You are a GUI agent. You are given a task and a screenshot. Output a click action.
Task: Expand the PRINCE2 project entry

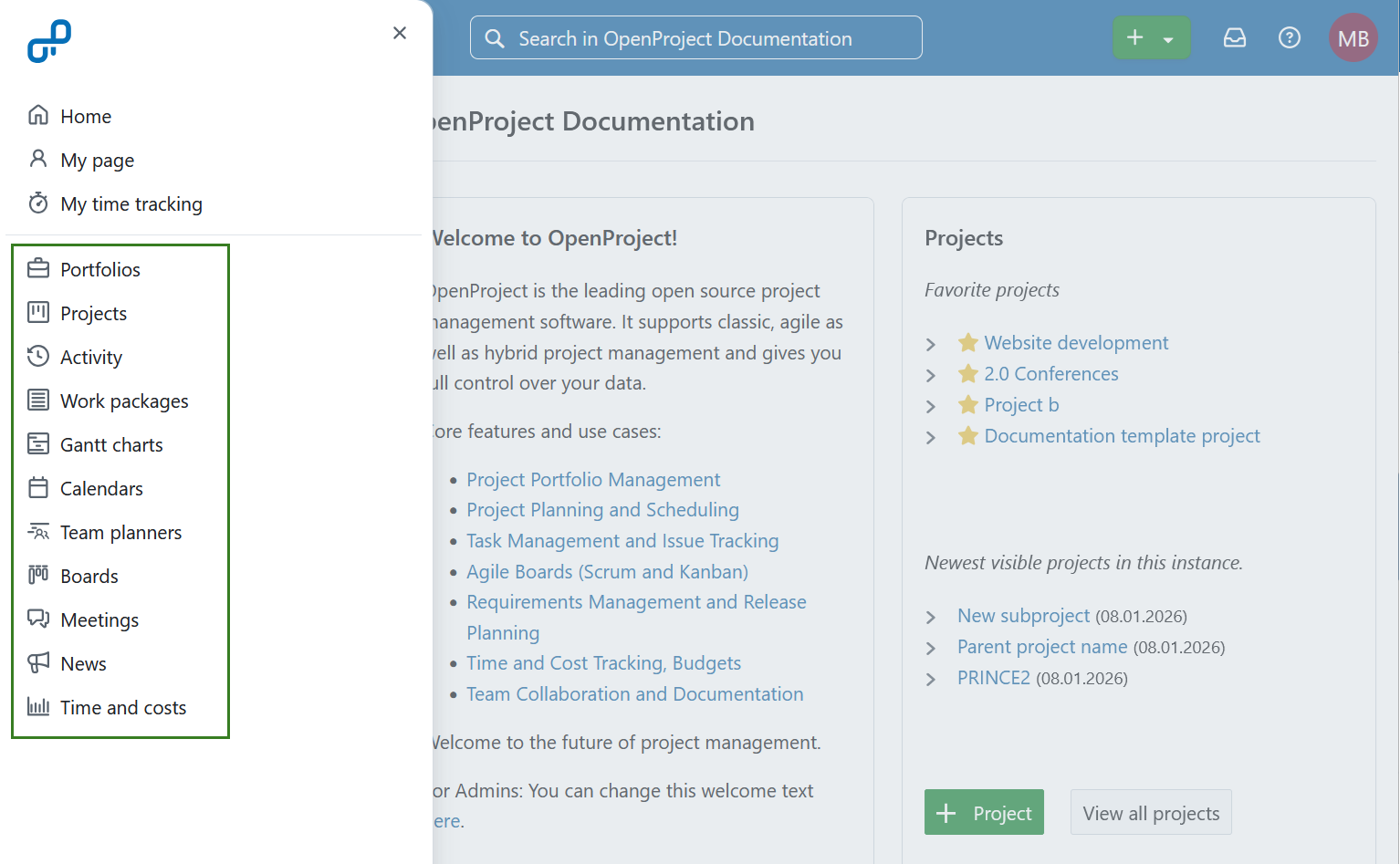tap(932, 679)
